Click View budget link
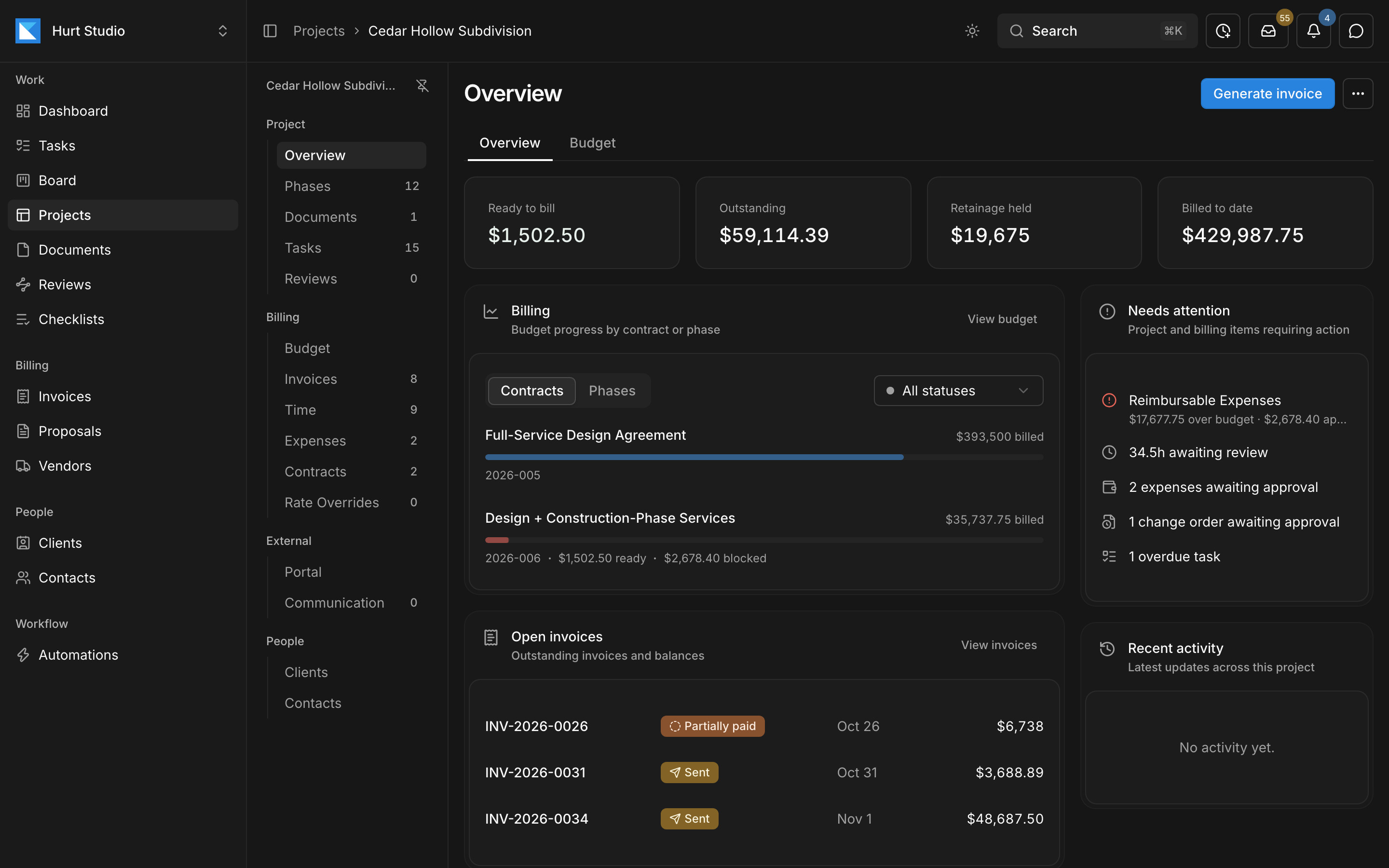Screen dimensions: 1389x868 (1002, 319)
